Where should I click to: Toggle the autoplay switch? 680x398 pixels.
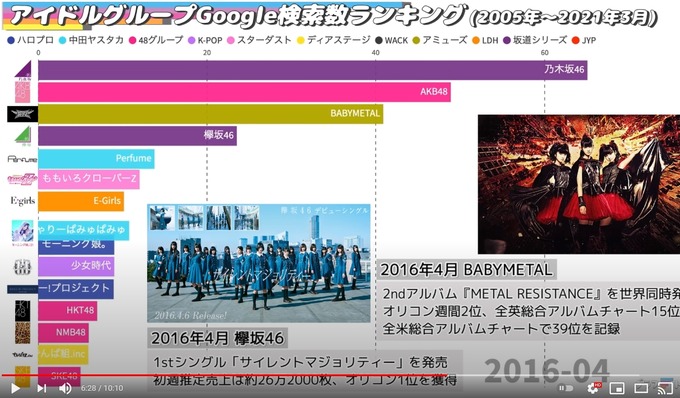tap(566, 388)
